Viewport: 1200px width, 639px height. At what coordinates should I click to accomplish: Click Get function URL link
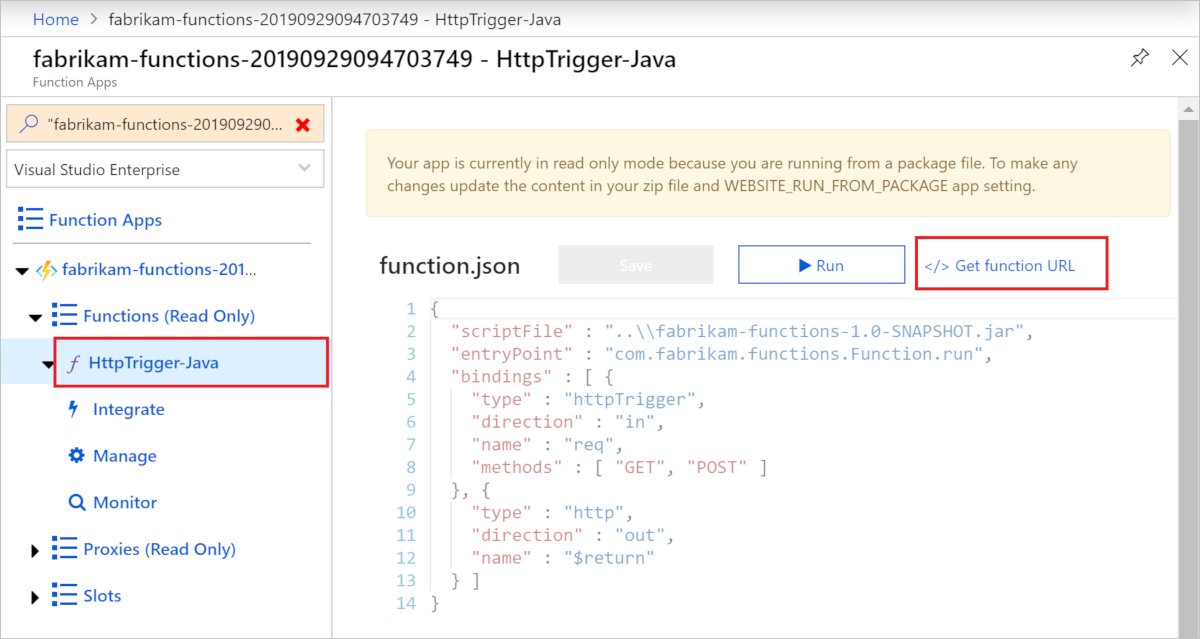pyautogui.click(x=1000, y=266)
